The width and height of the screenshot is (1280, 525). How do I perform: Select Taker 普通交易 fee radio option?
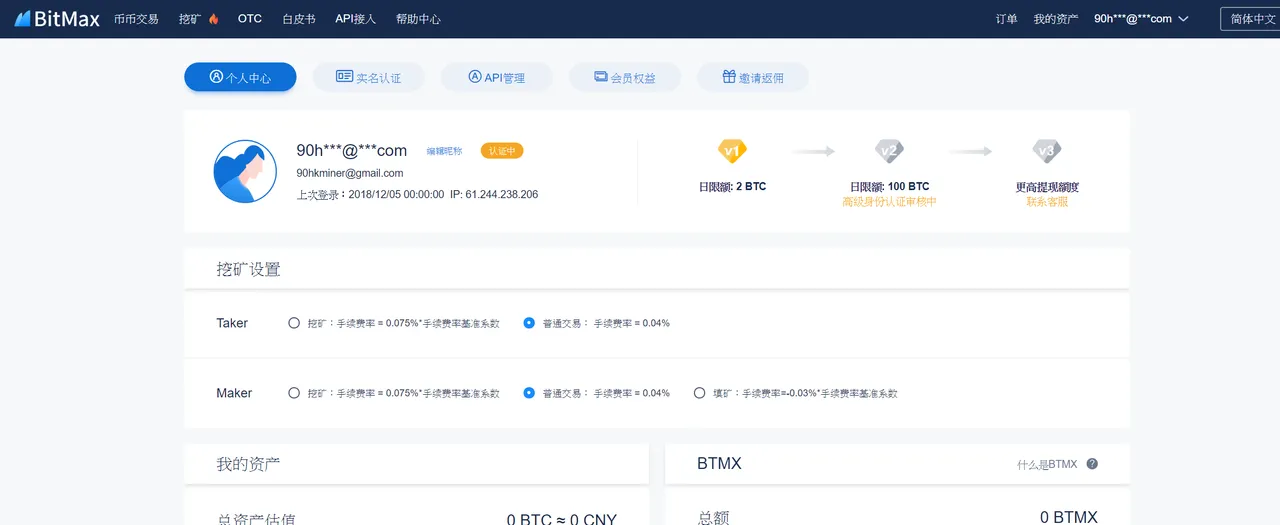529,323
